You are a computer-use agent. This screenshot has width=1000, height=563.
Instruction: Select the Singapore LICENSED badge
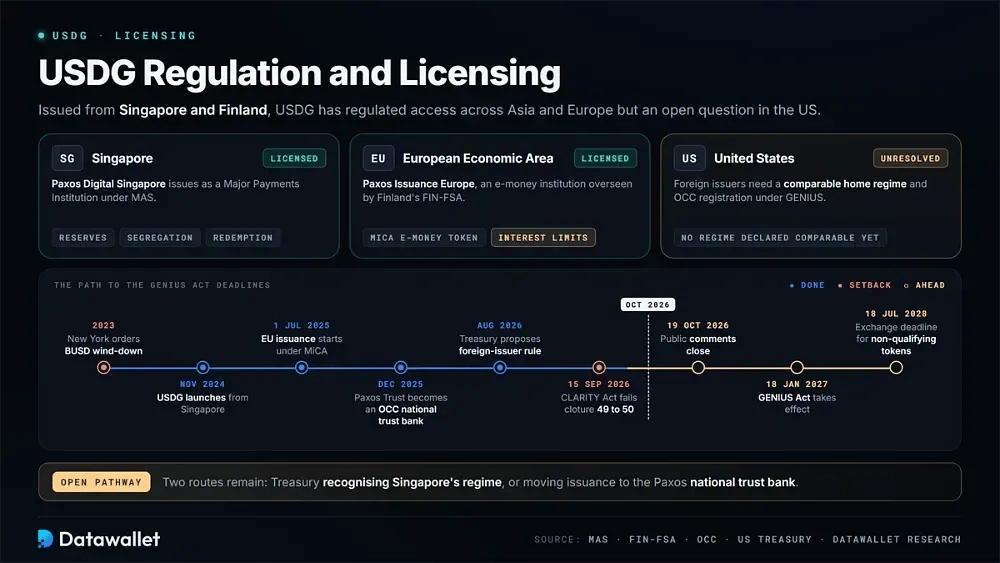point(294,158)
